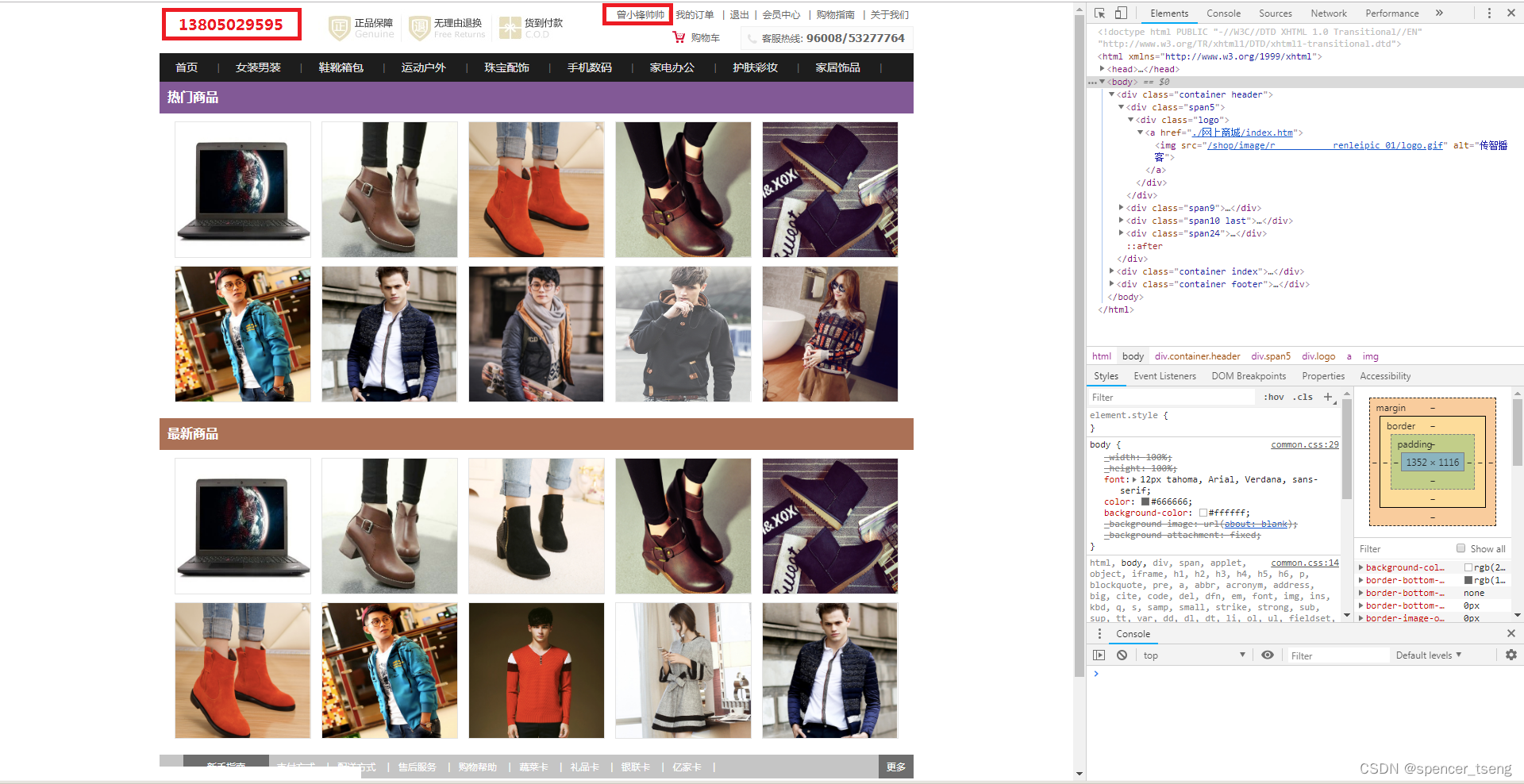Click the 购物车 shopping cart icon
The width and height of the screenshot is (1524, 784).
[x=680, y=37]
